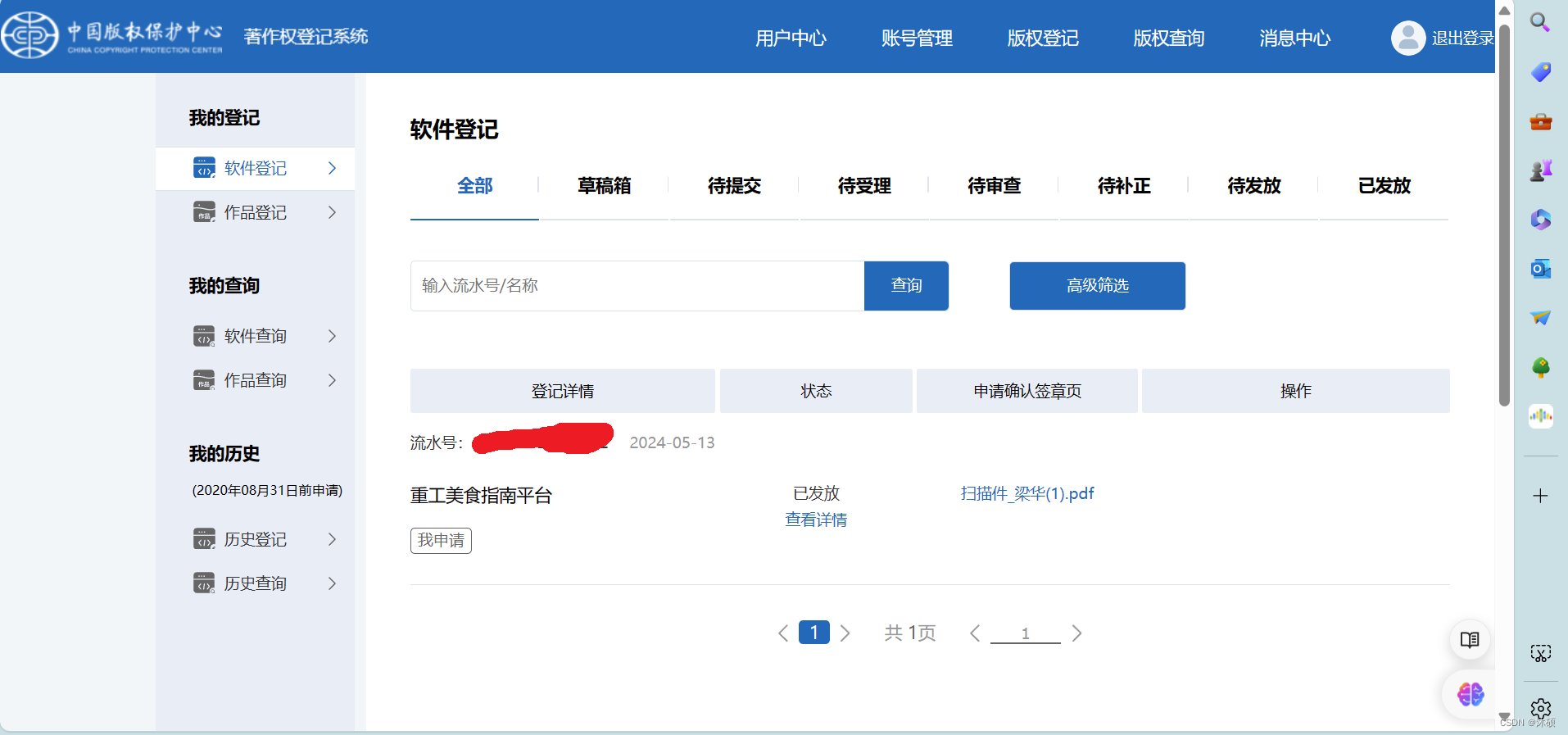Switch to the 待补正 tab
This screenshot has height=735, width=1568.
pos(1124,186)
